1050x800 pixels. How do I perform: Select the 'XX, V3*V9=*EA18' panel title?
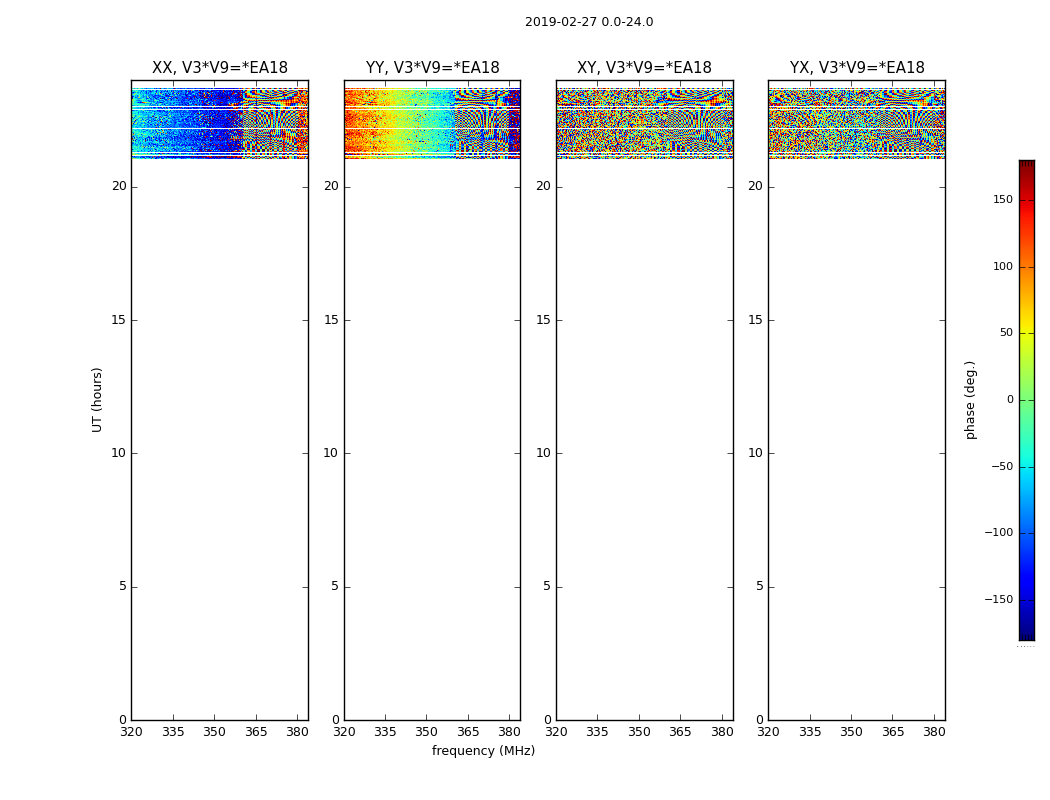tap(220, 68)
